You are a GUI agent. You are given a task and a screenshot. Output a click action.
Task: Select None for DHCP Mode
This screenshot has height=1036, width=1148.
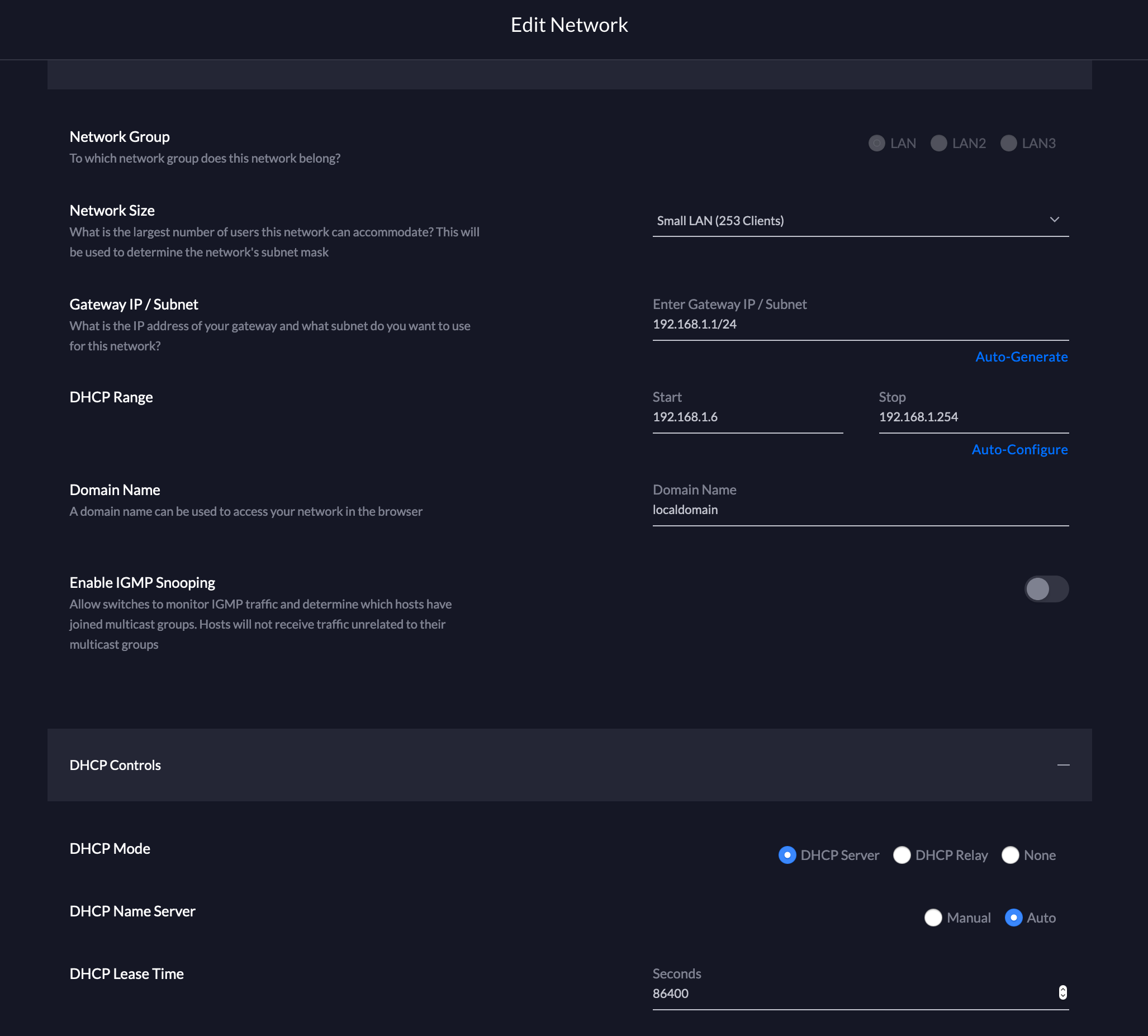pyautogui.click(x=1009, y=855)
